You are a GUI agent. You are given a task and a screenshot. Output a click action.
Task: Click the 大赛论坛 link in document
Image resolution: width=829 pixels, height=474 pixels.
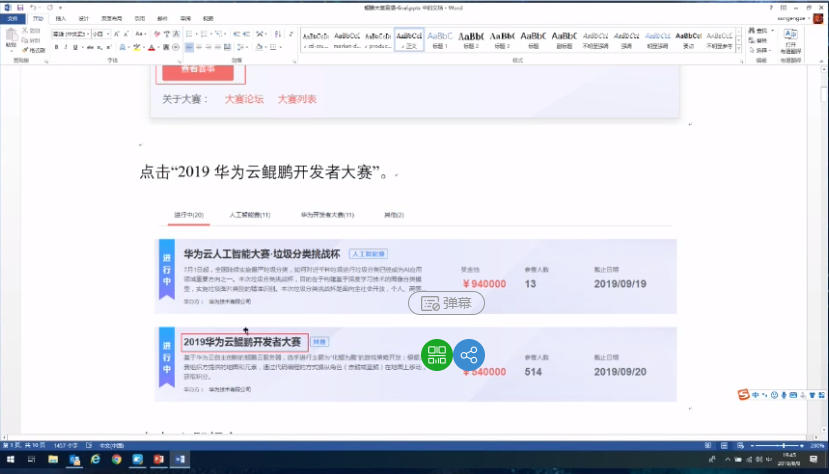(x=244, y=99)
